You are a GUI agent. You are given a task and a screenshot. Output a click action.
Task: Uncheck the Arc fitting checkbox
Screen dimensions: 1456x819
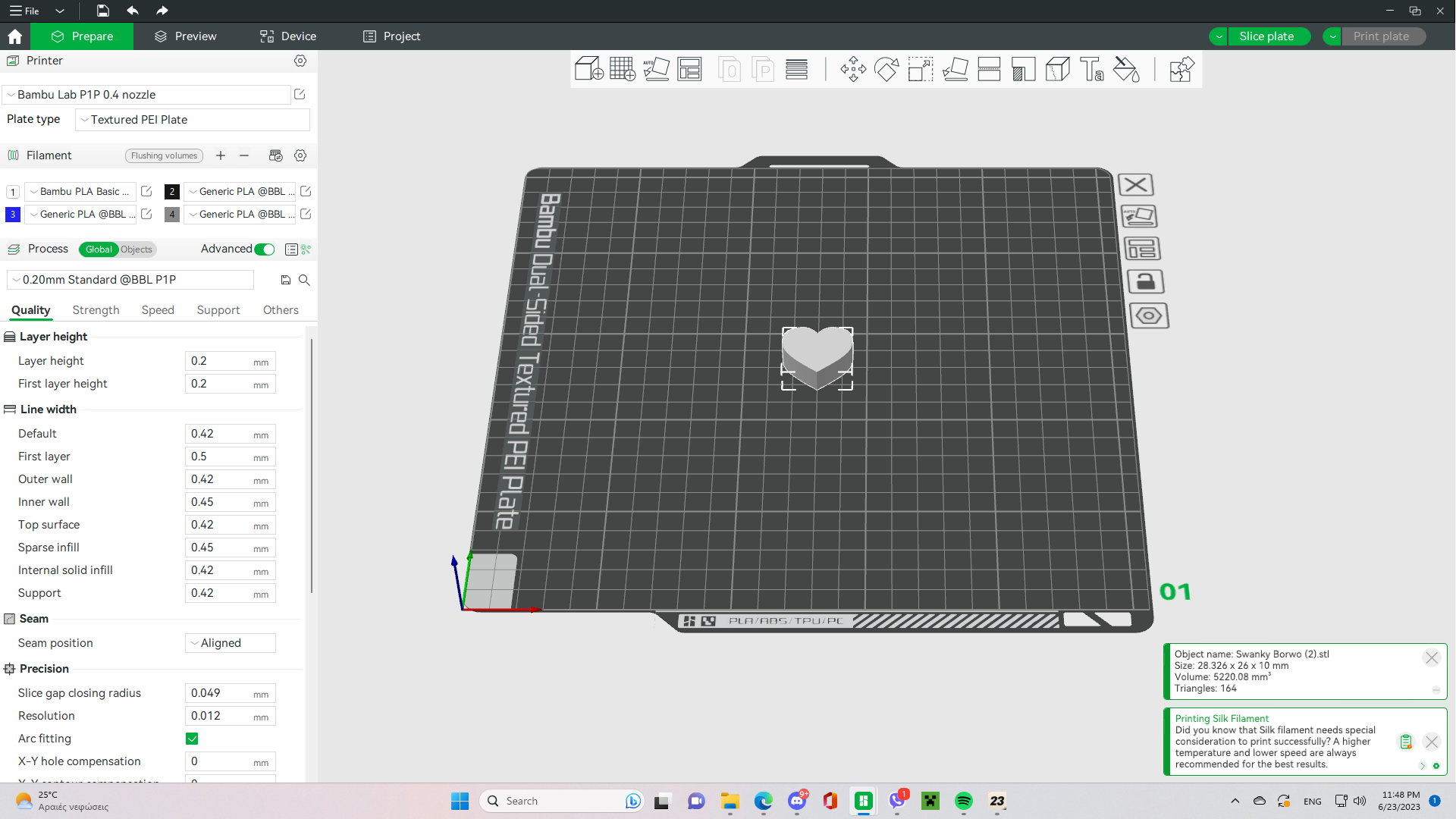click(192, 739)
